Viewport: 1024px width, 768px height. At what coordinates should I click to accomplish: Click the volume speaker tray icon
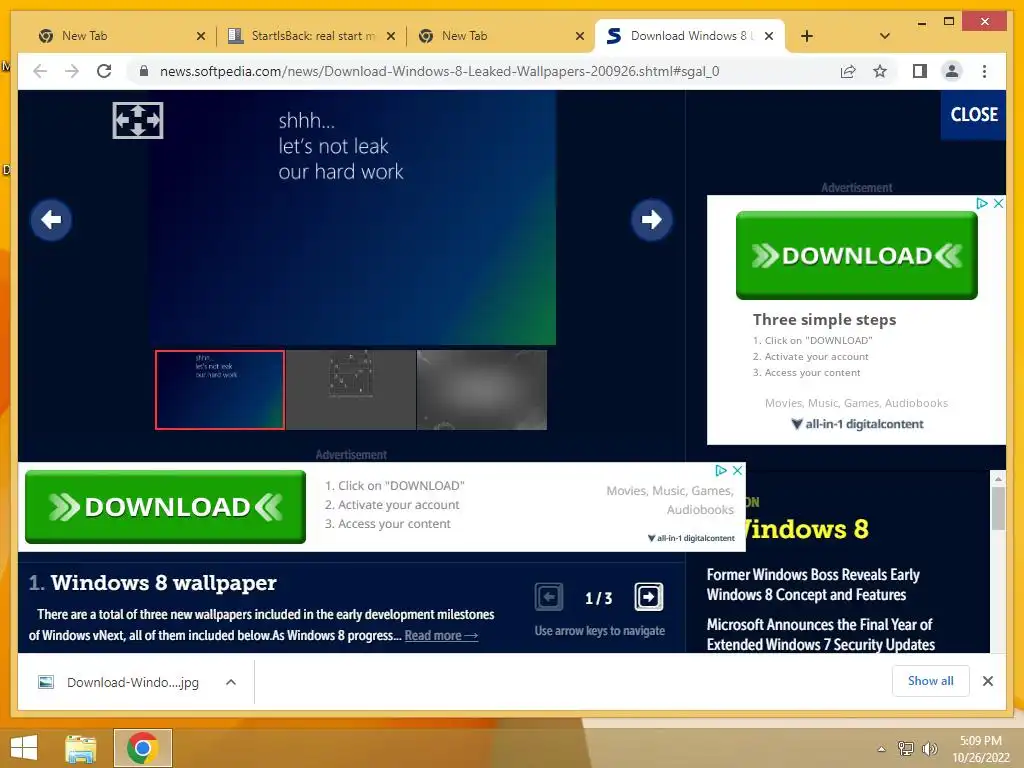[x=929, y=748]
